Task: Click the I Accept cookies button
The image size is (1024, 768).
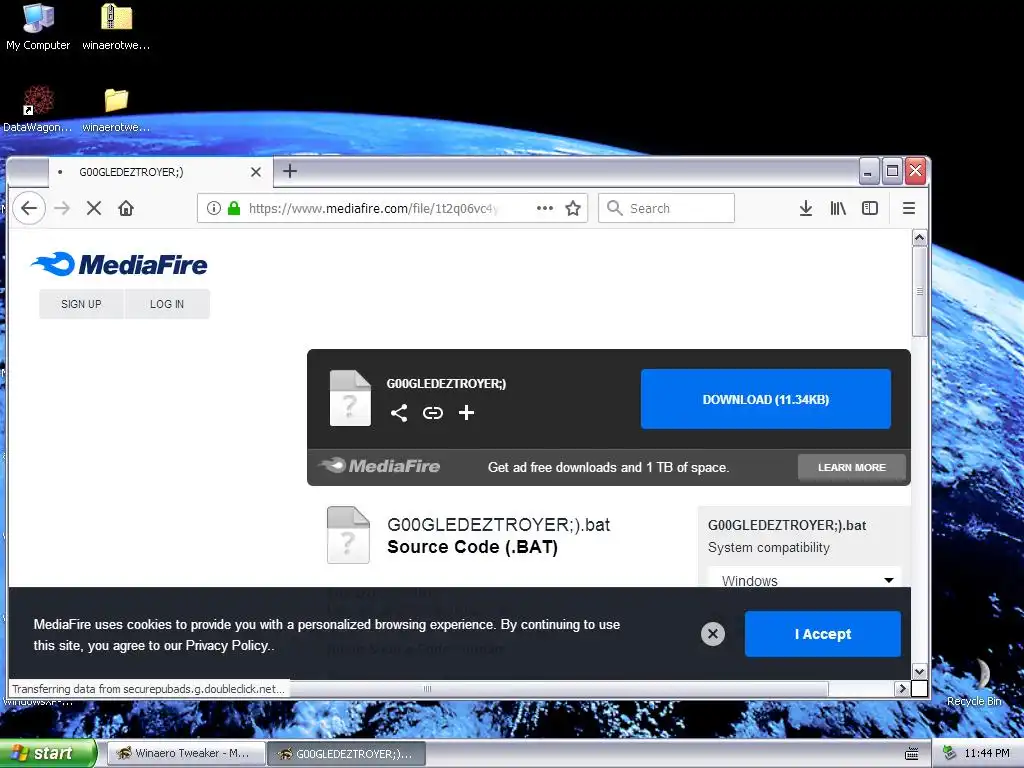Action: pyautogui.click(x=822, y=633)
